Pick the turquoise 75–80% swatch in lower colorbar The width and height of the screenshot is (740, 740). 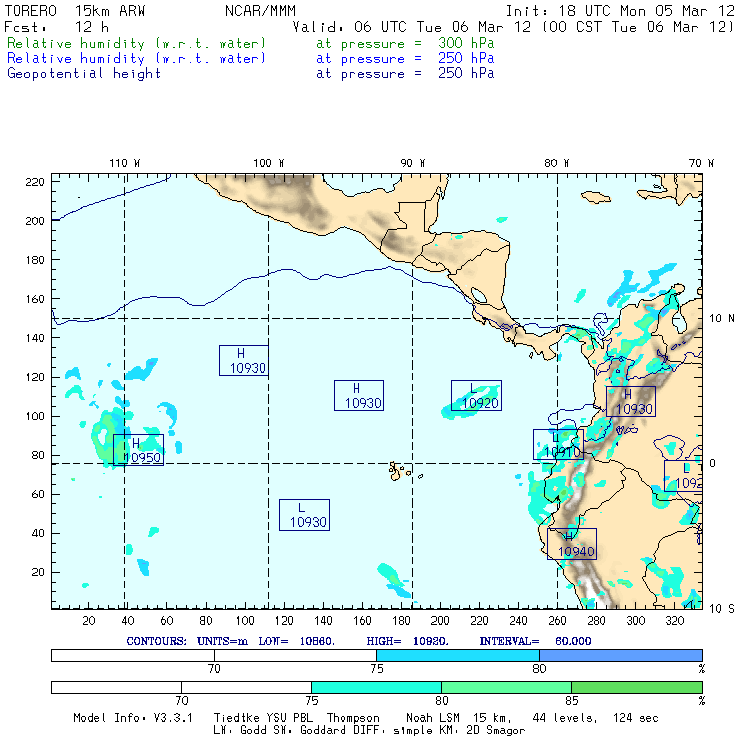[376, 687]
